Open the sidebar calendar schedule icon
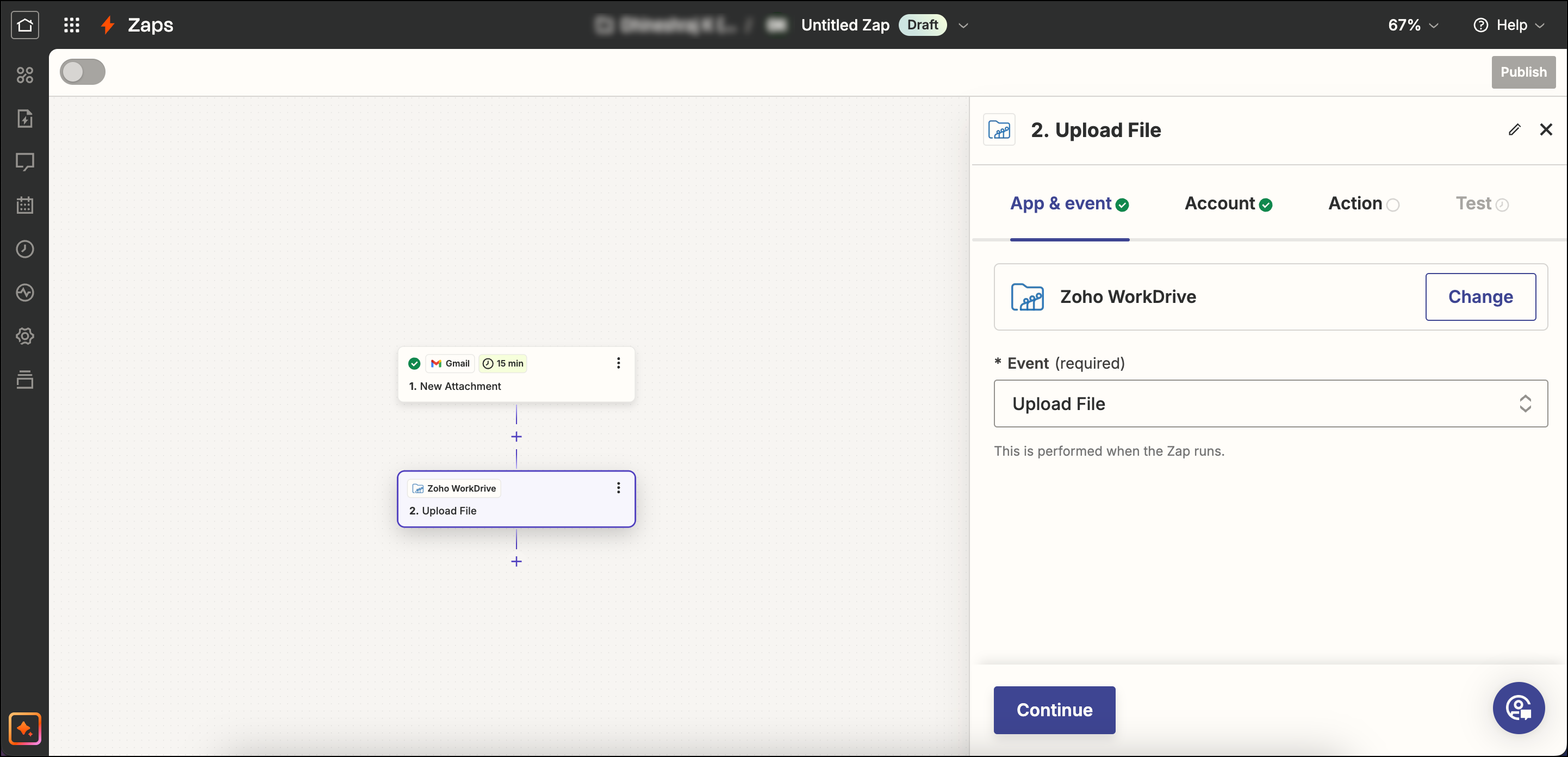Screen dimensions: 1568x757 (x=25, y=205)
